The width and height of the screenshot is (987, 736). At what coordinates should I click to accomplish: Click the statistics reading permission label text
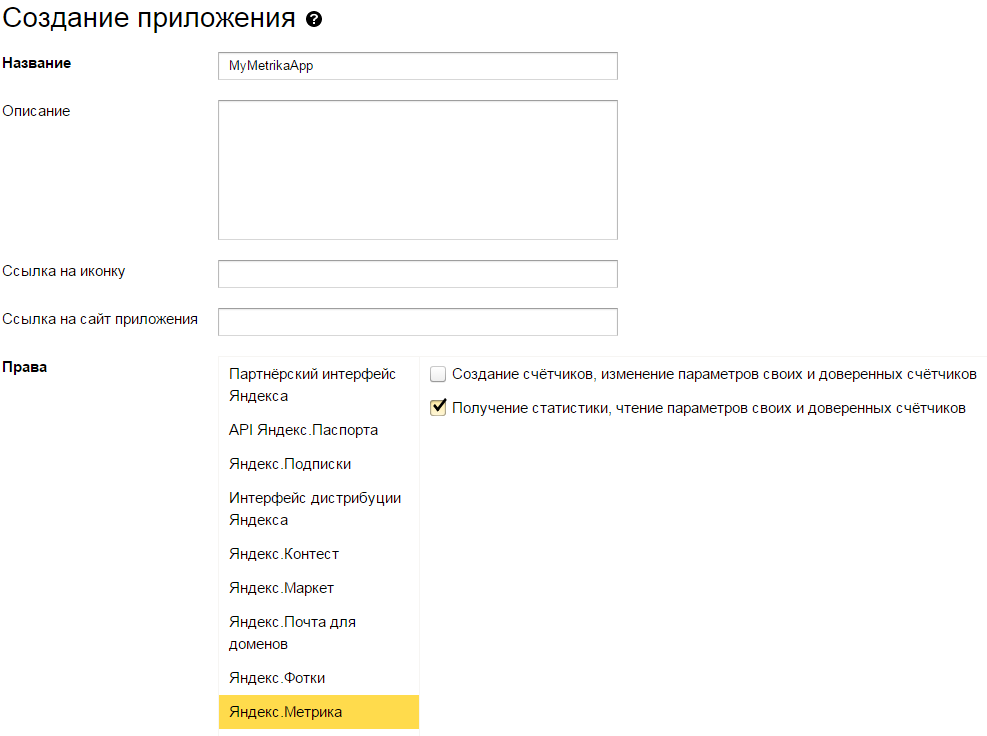(x=708, y=408)
